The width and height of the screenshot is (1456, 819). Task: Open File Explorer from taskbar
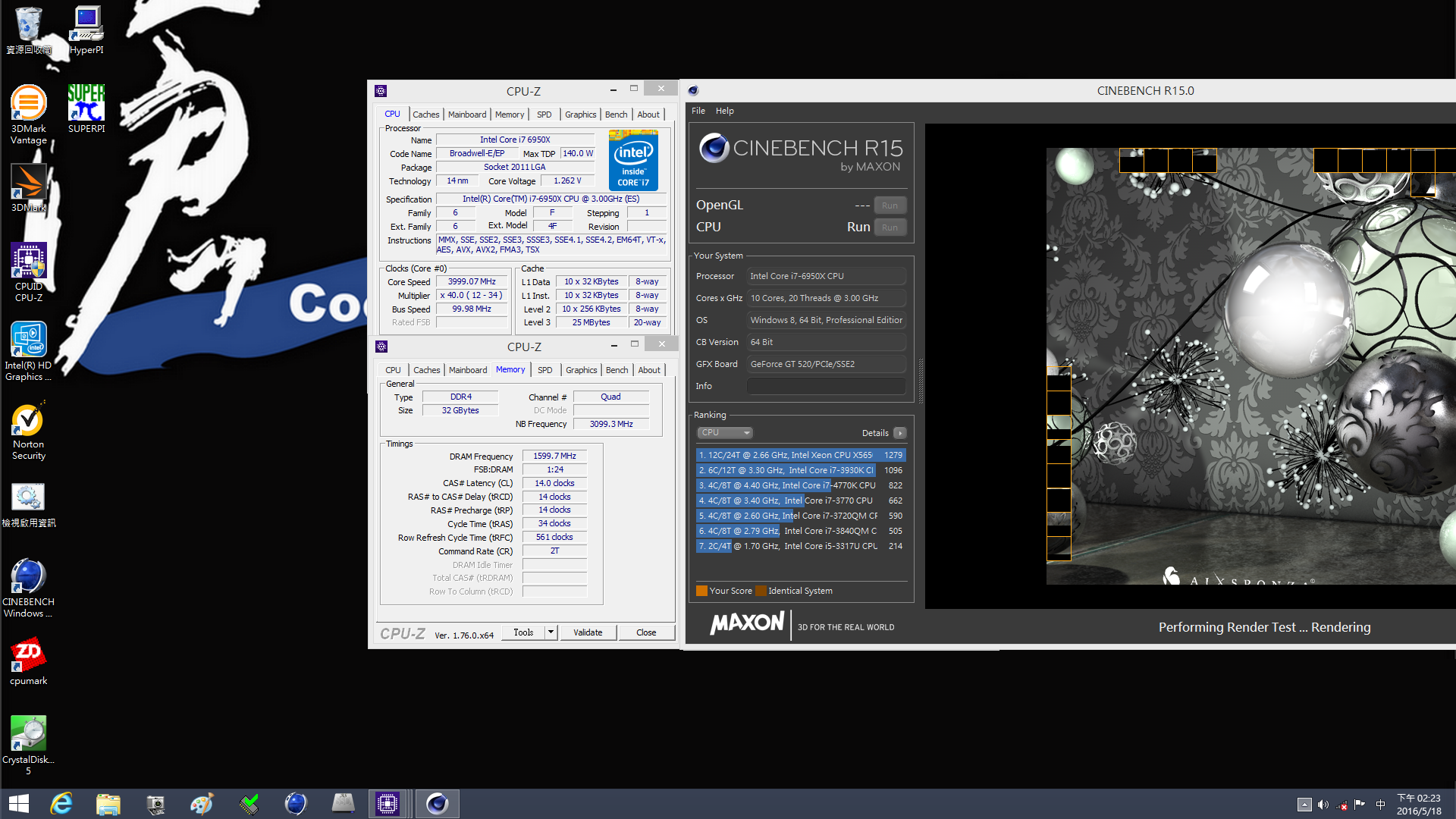[x=108, y=804]
